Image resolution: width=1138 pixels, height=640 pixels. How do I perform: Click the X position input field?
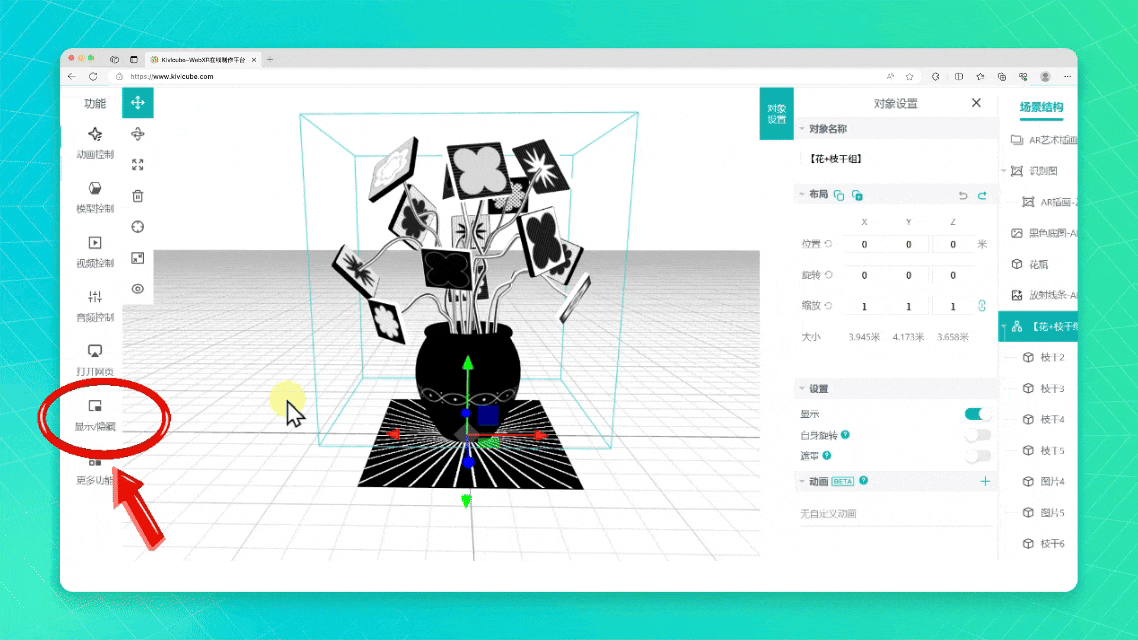pyautogui.click(x=864, y=244)
